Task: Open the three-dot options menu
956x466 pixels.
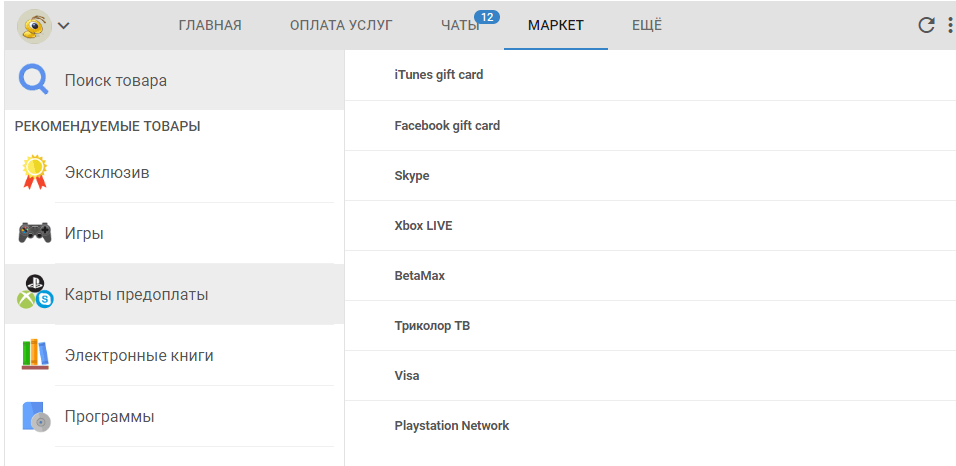Action: 949,25
